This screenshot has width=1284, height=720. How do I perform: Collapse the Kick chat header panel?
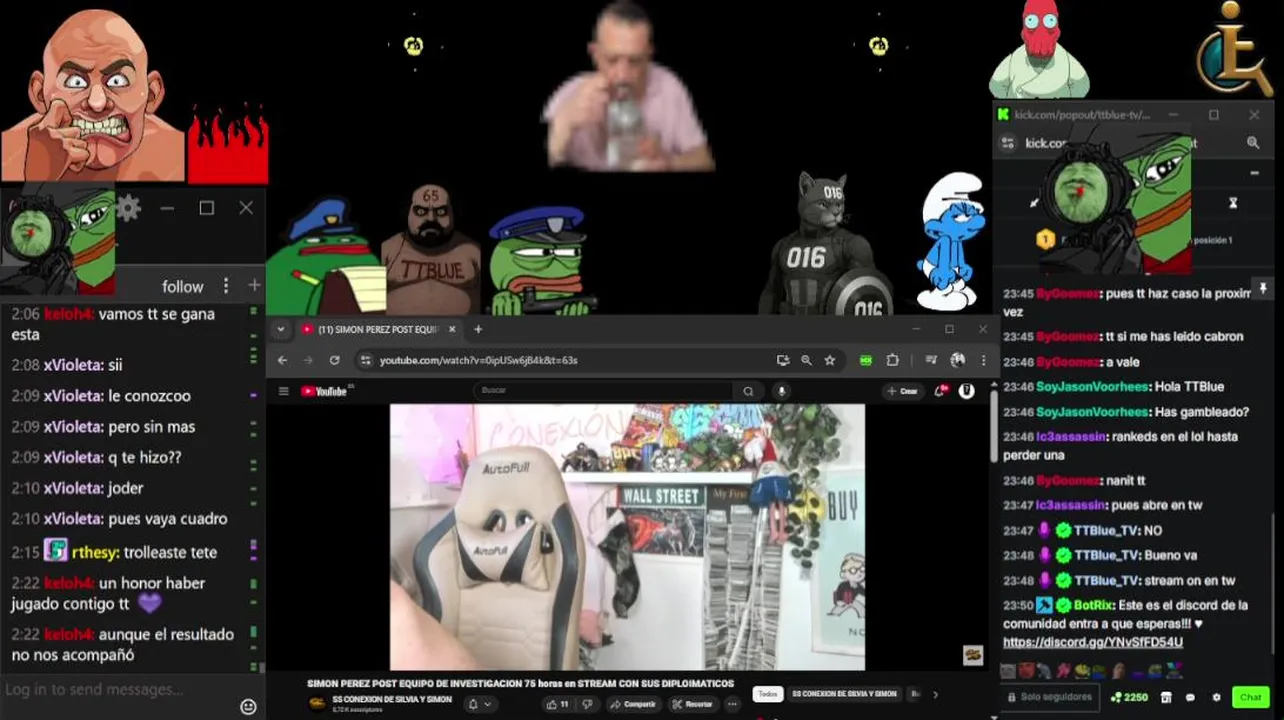[x=1254, y=173]
